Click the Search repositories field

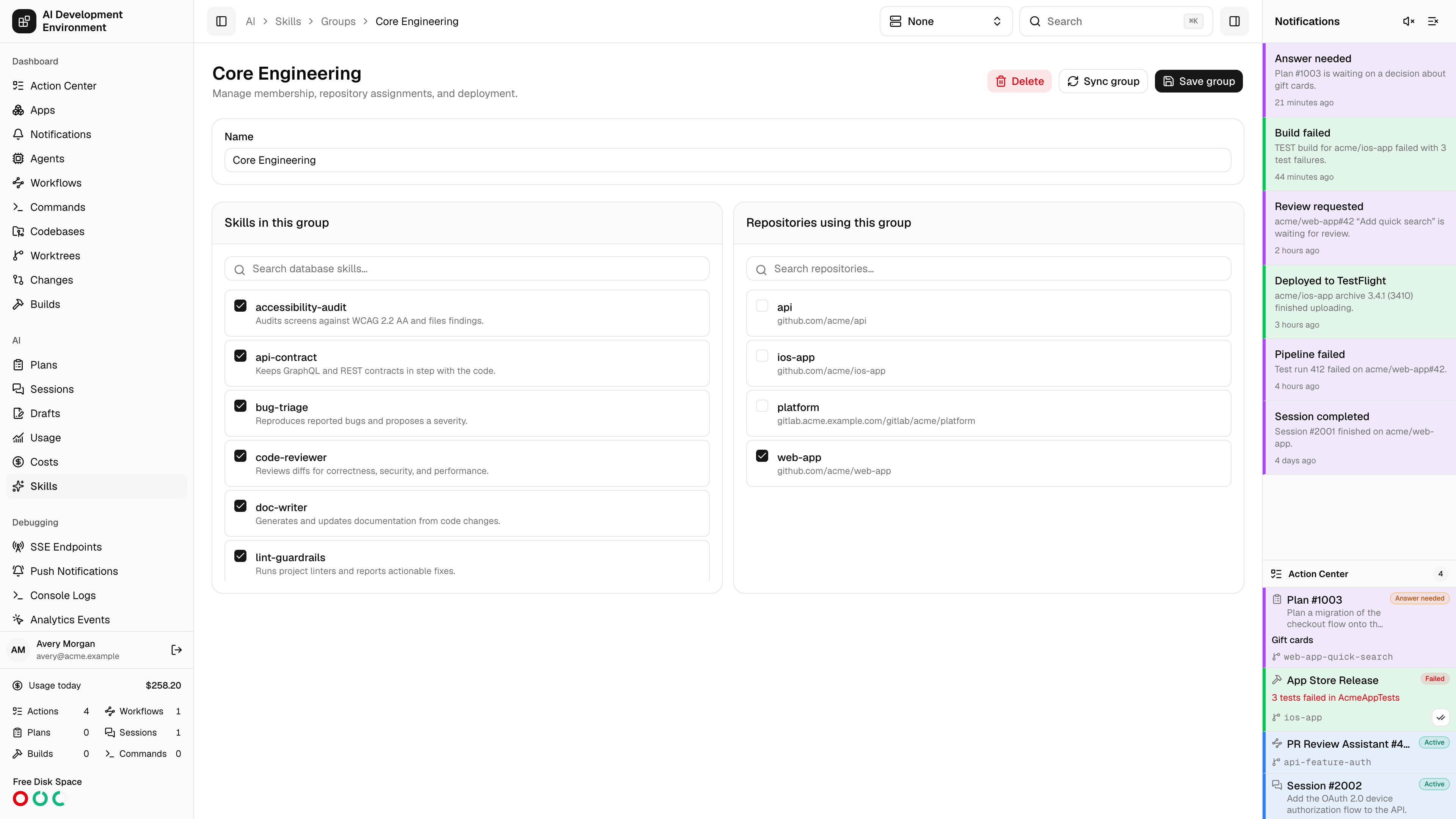click(x=988, y=269)
